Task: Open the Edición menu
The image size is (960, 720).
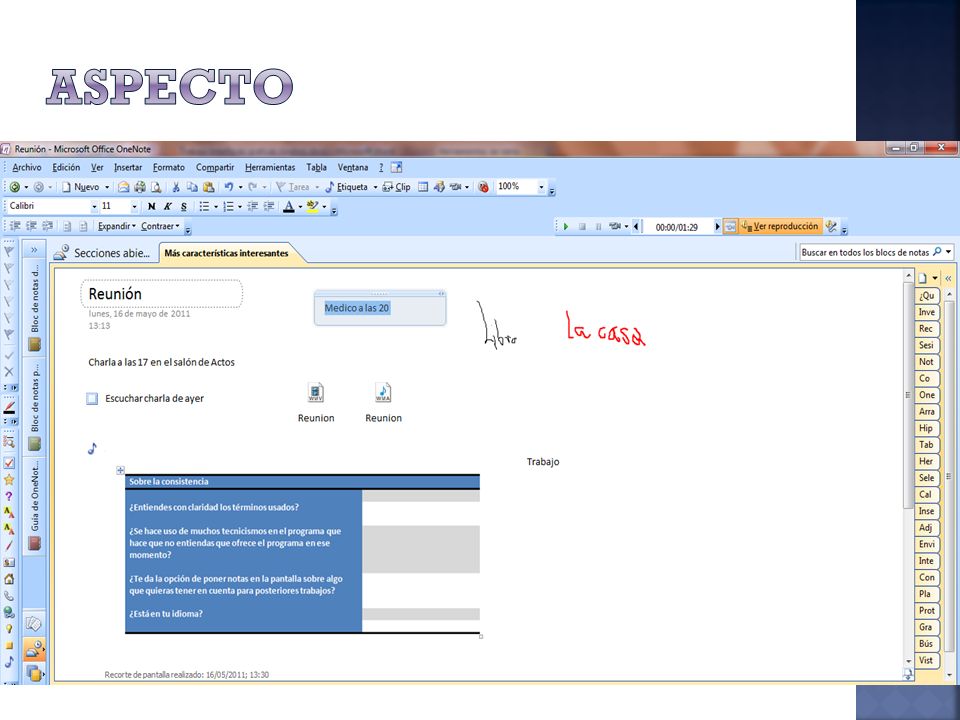Action: (x=66, y=167)
